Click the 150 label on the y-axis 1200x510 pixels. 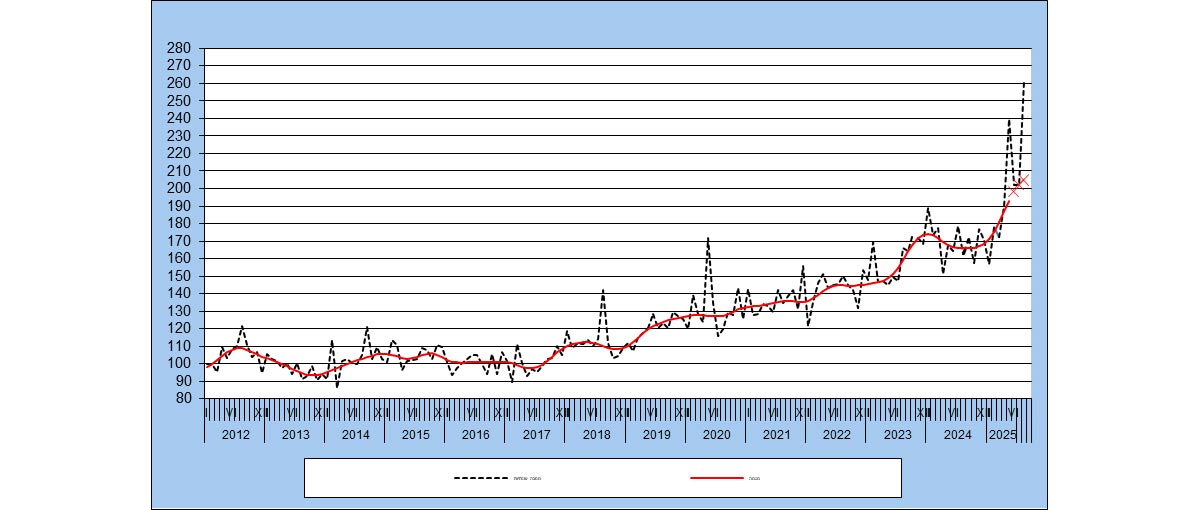point(179,276)
